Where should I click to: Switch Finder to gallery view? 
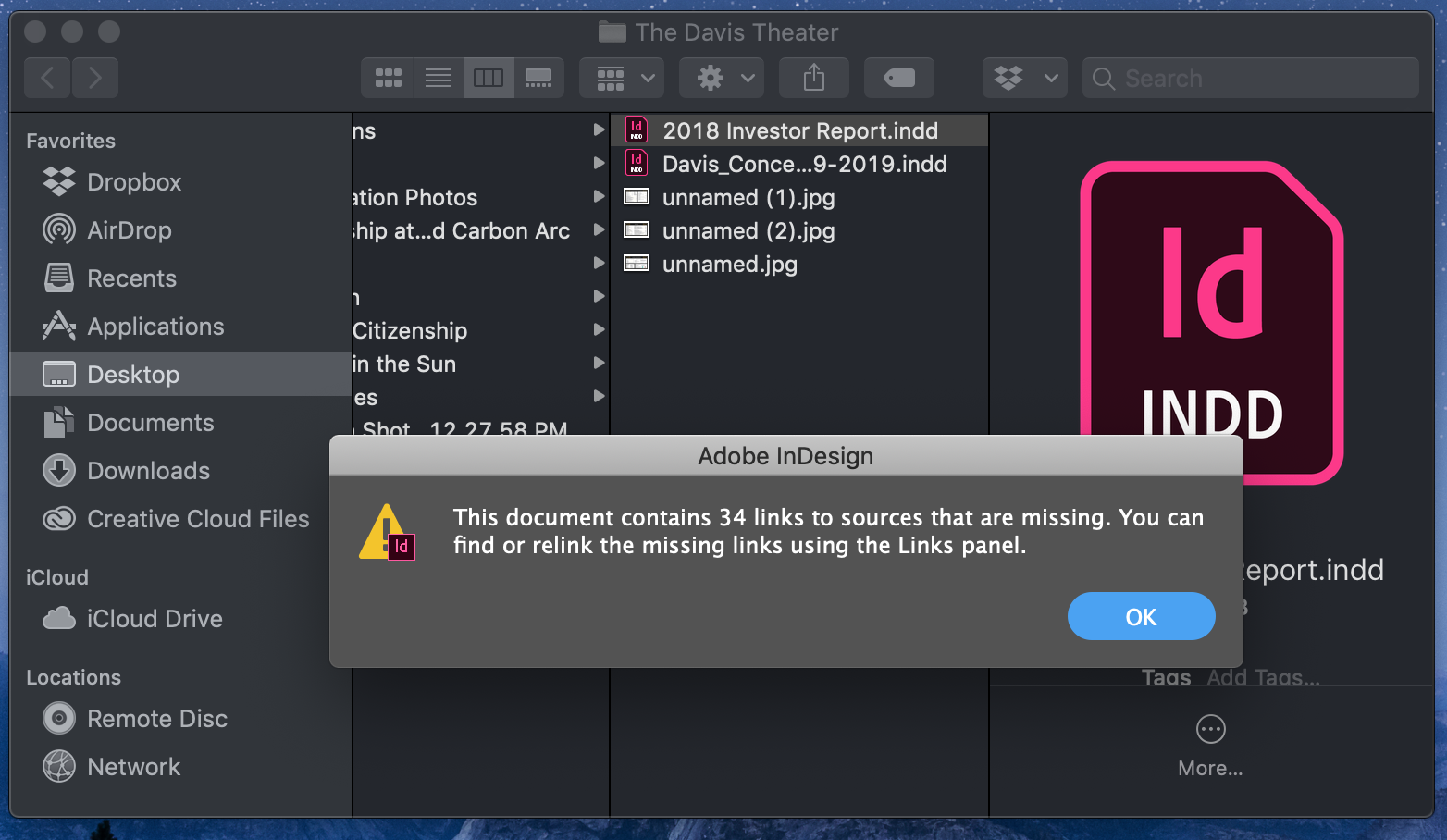(x=538, y=78)
